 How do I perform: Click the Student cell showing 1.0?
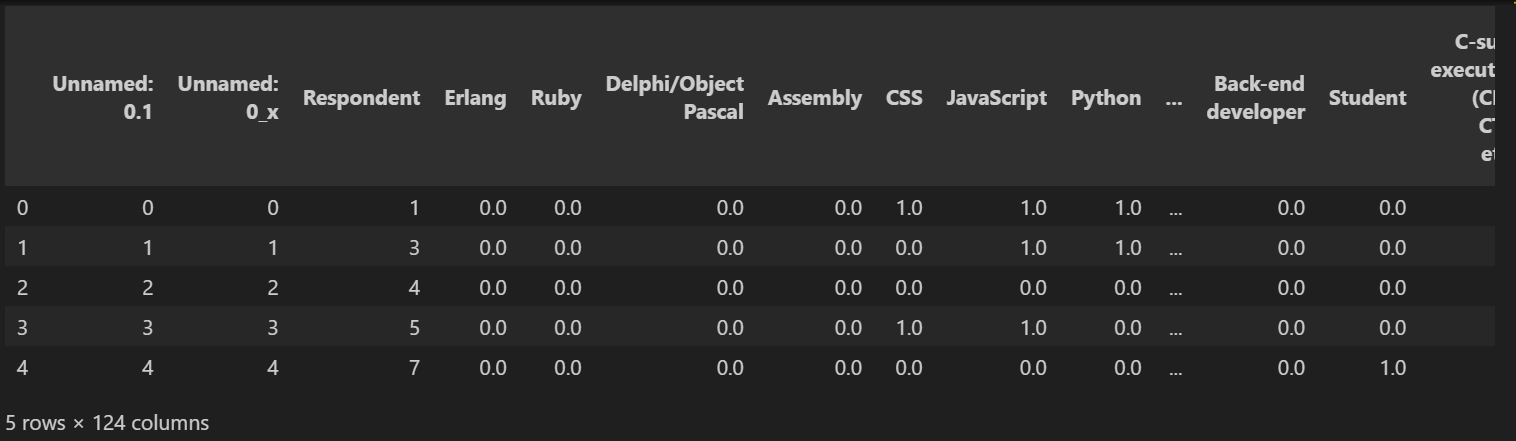[x=1391, y=368]
